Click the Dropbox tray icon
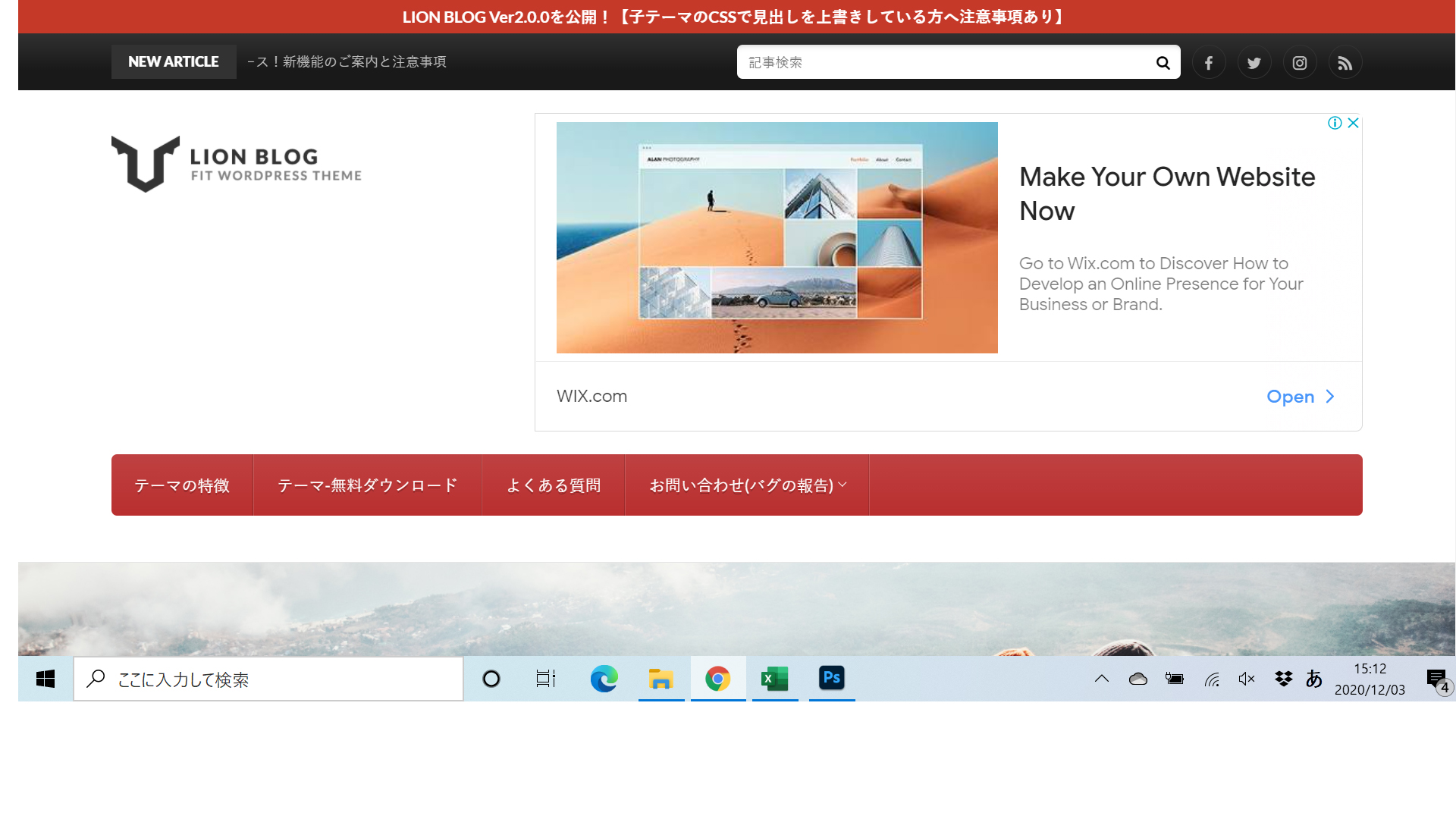 [1283, 679]
